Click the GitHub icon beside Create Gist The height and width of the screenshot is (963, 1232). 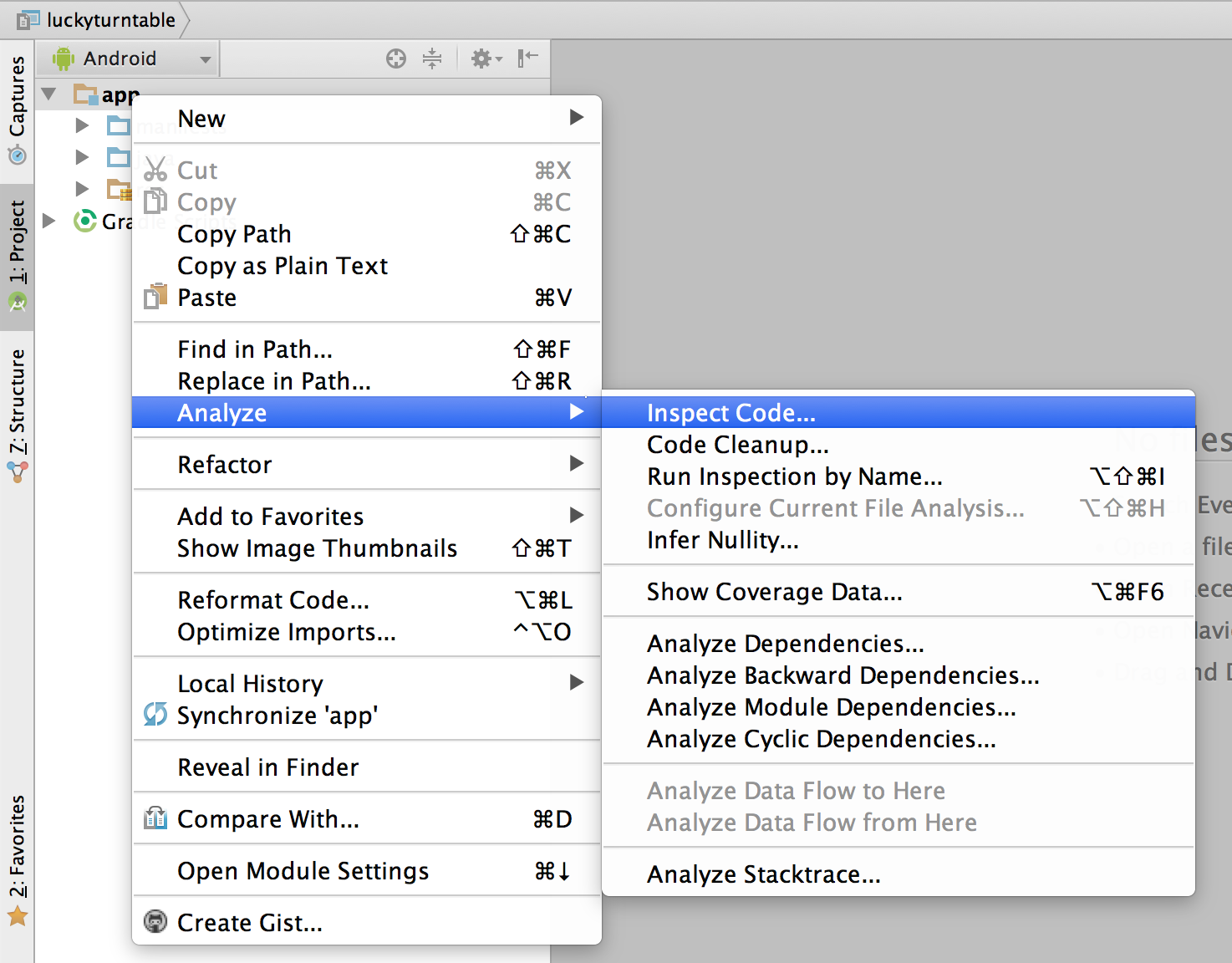(x=155, y=921)
